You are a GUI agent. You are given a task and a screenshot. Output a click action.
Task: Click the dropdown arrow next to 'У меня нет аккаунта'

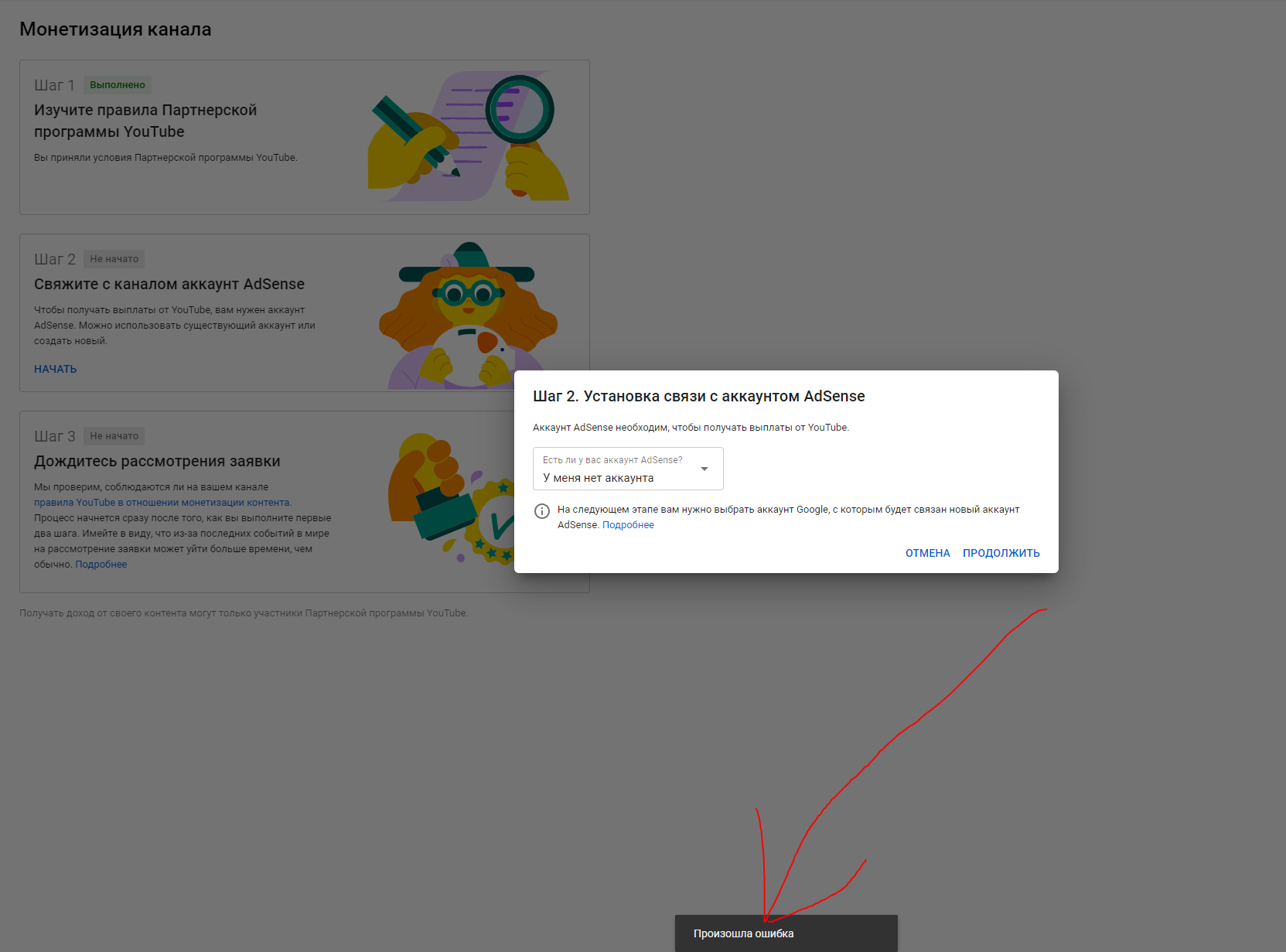click(x=704, y=469)
